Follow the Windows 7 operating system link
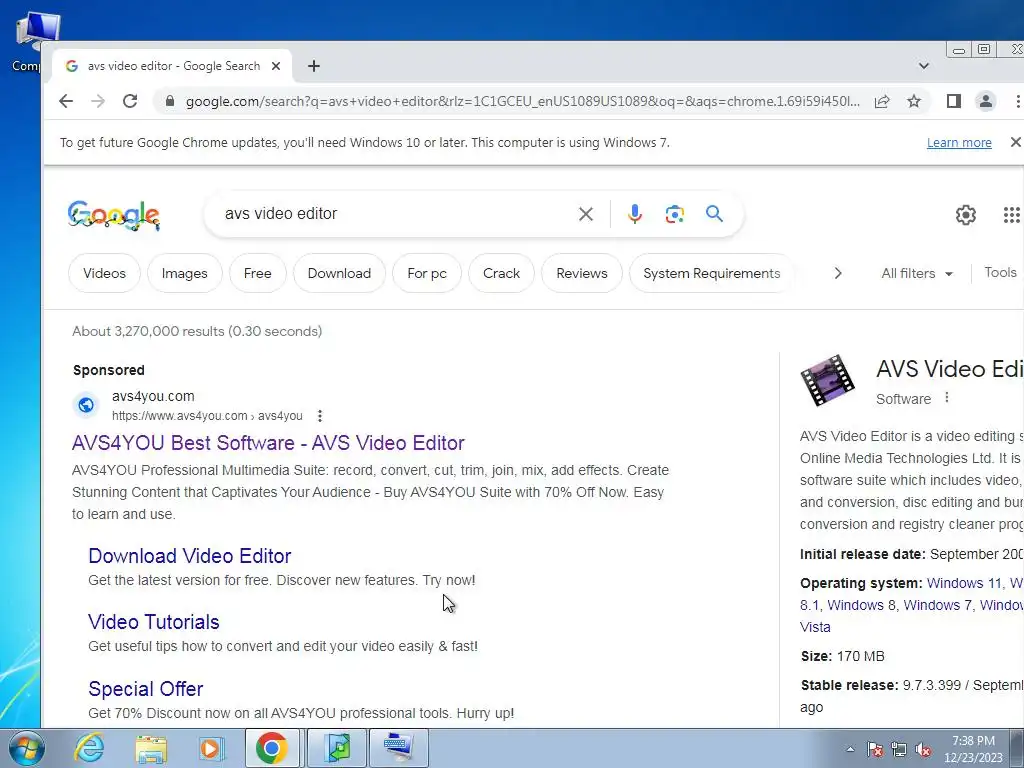Screen dimensions: 1024x768 pos(938,605)
